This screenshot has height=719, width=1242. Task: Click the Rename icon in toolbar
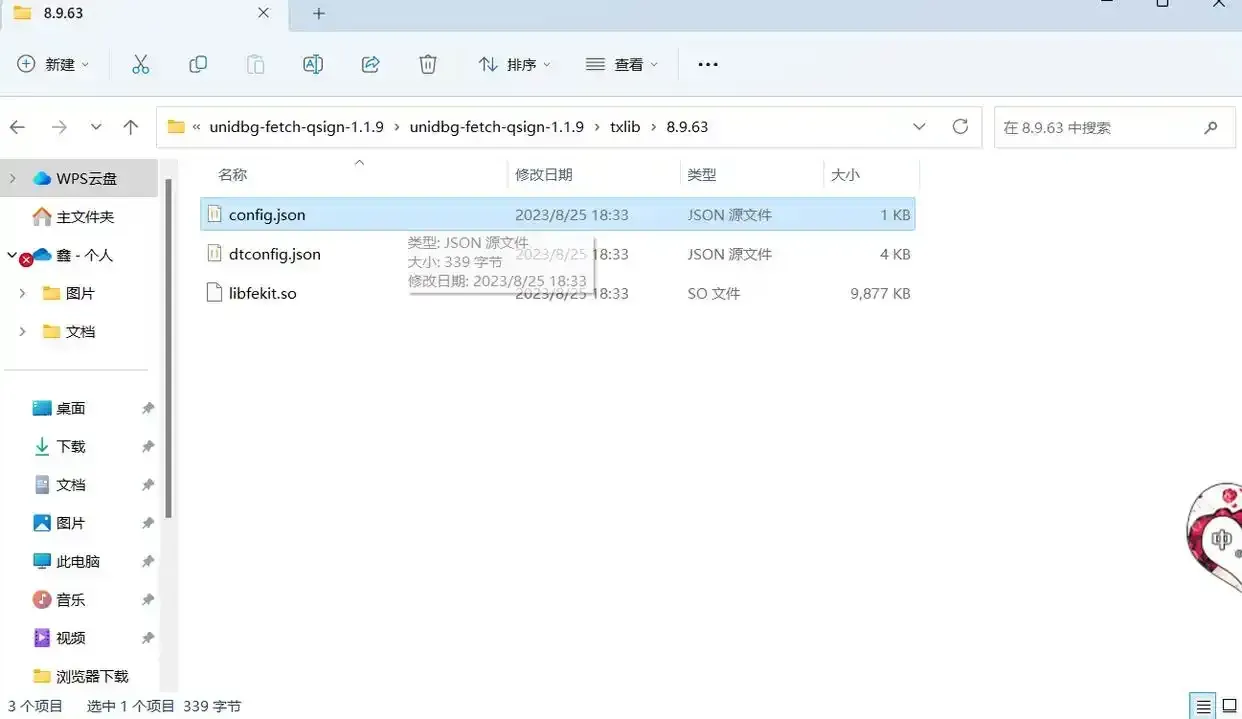point(313,64)
